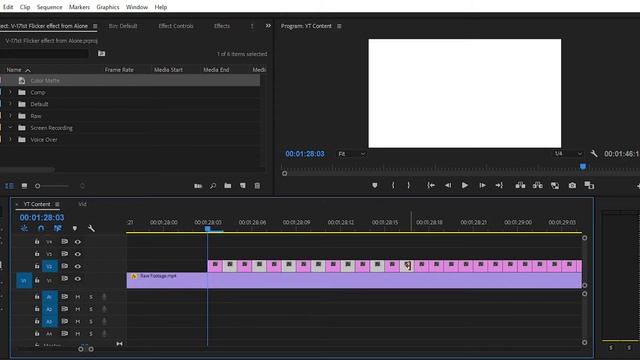Open the Window menu

point(137,7)
